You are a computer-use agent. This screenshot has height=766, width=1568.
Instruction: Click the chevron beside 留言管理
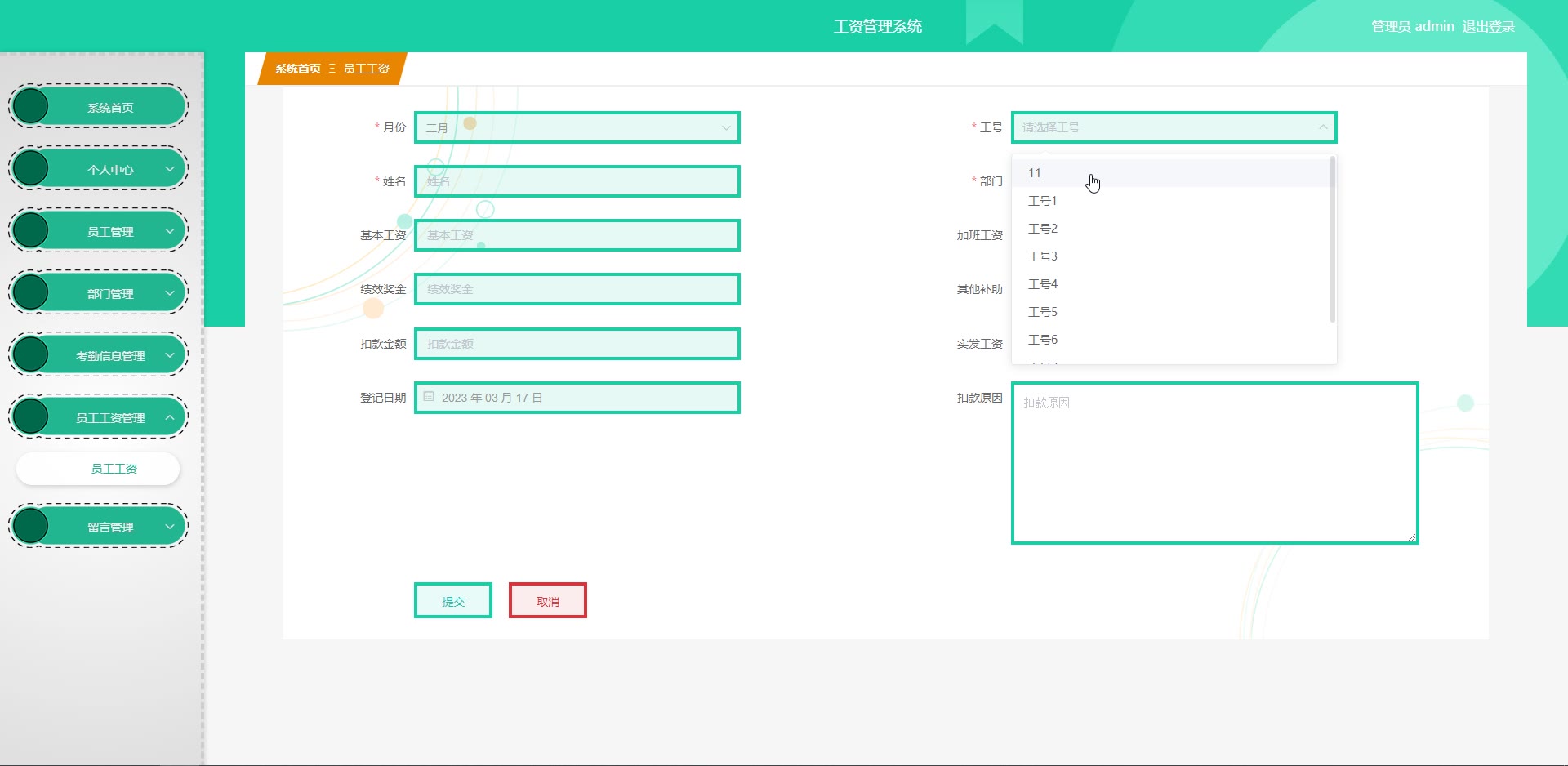tap(170, 527)
